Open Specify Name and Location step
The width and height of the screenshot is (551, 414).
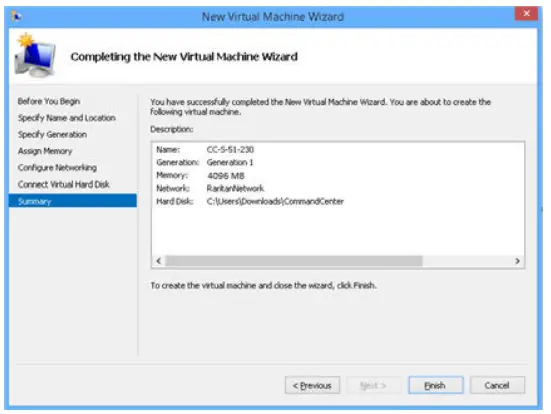point(67,118)
